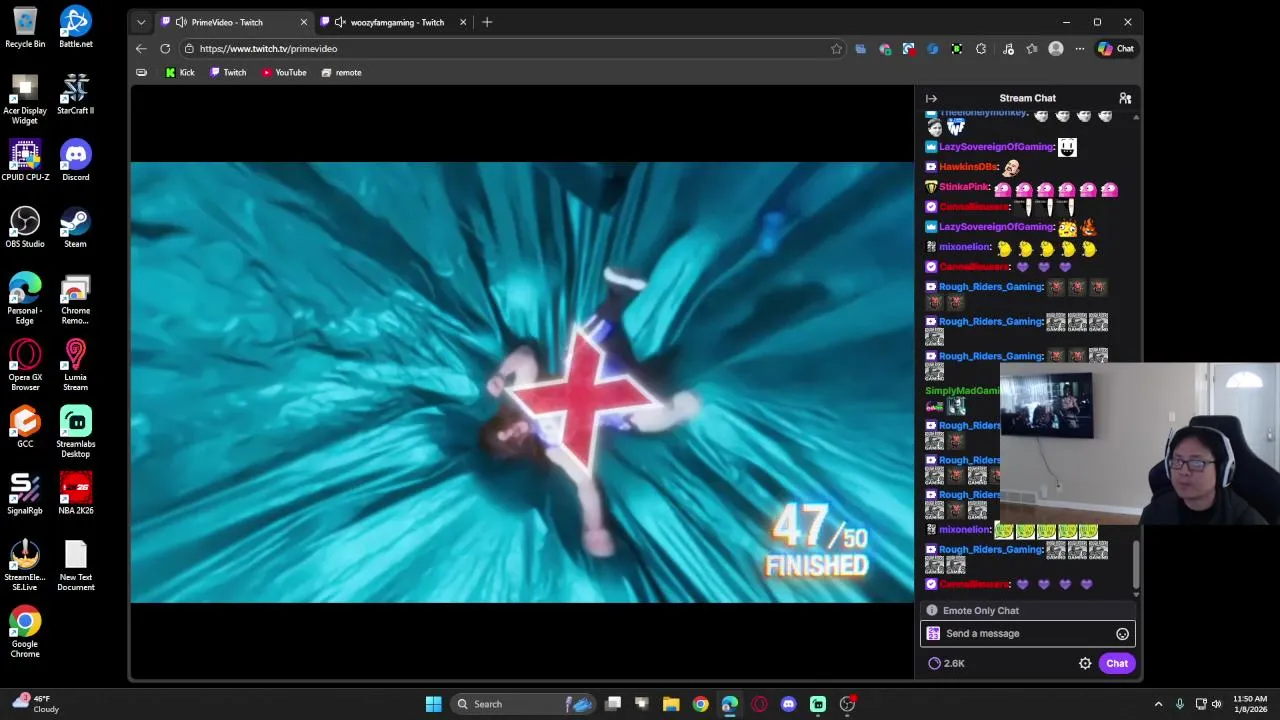Image resolution: width=1280 pixels, height=720 pixels.
Task: Open Discord desktop shortcut
Action: click(75, 161)
